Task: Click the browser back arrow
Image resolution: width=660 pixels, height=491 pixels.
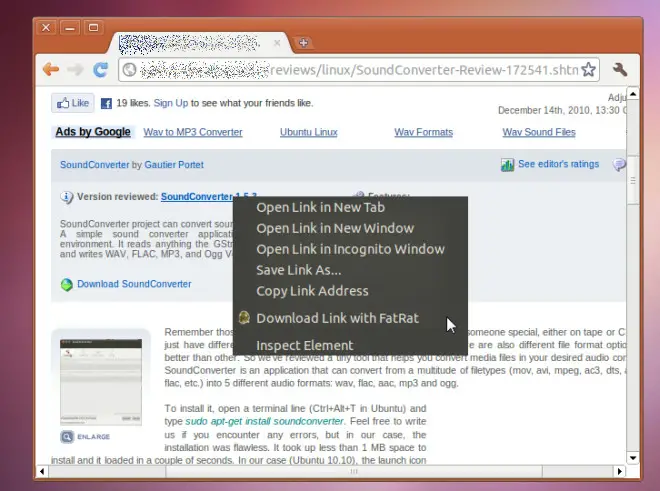Action: pos(51,69)
